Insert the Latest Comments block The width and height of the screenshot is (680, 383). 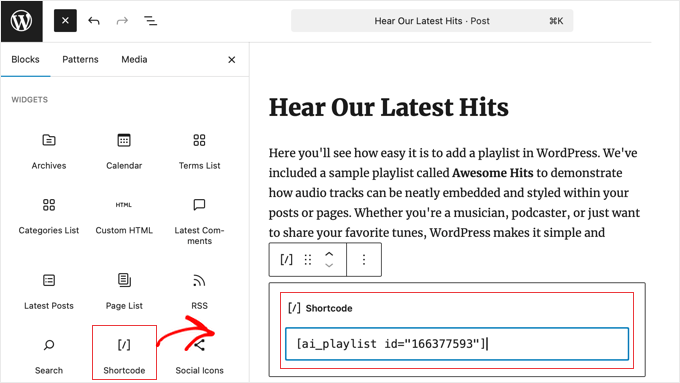click(199, 221)
